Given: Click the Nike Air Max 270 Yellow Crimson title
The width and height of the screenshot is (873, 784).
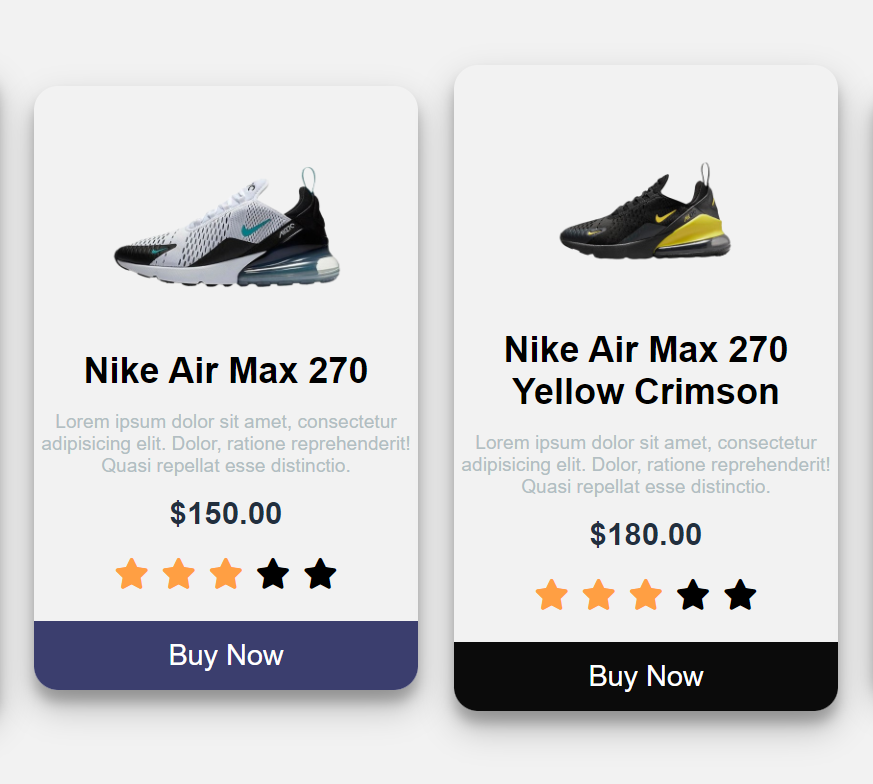Looking at the screenshot, I should click(x=646, y=370).
